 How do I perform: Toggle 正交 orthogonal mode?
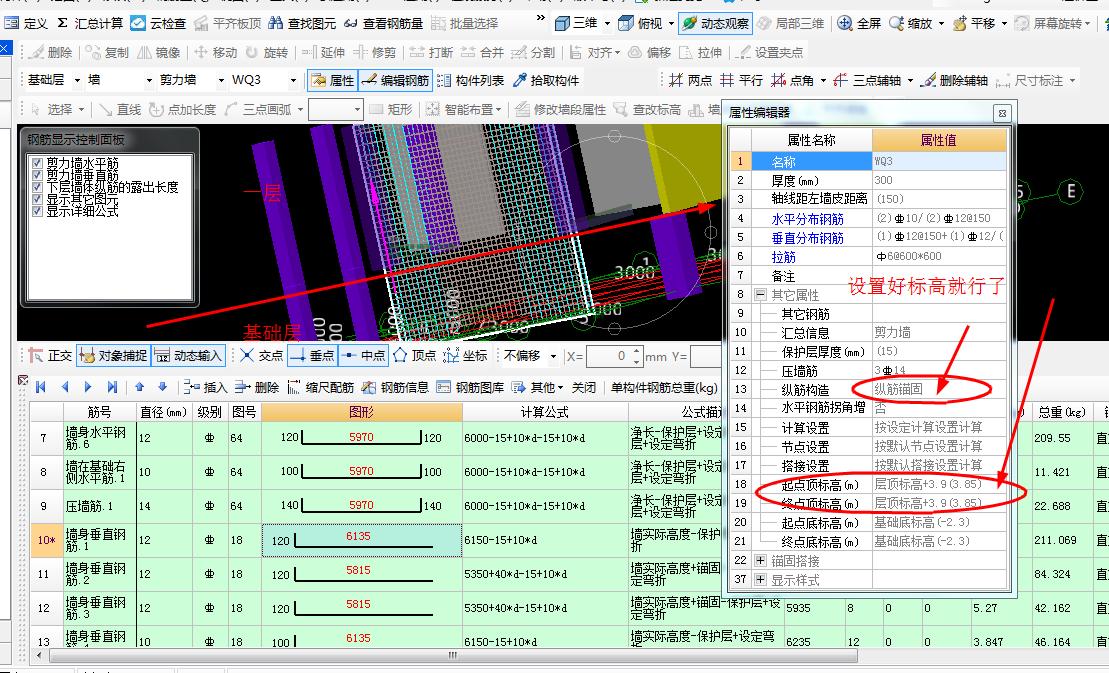coord(51,356)
